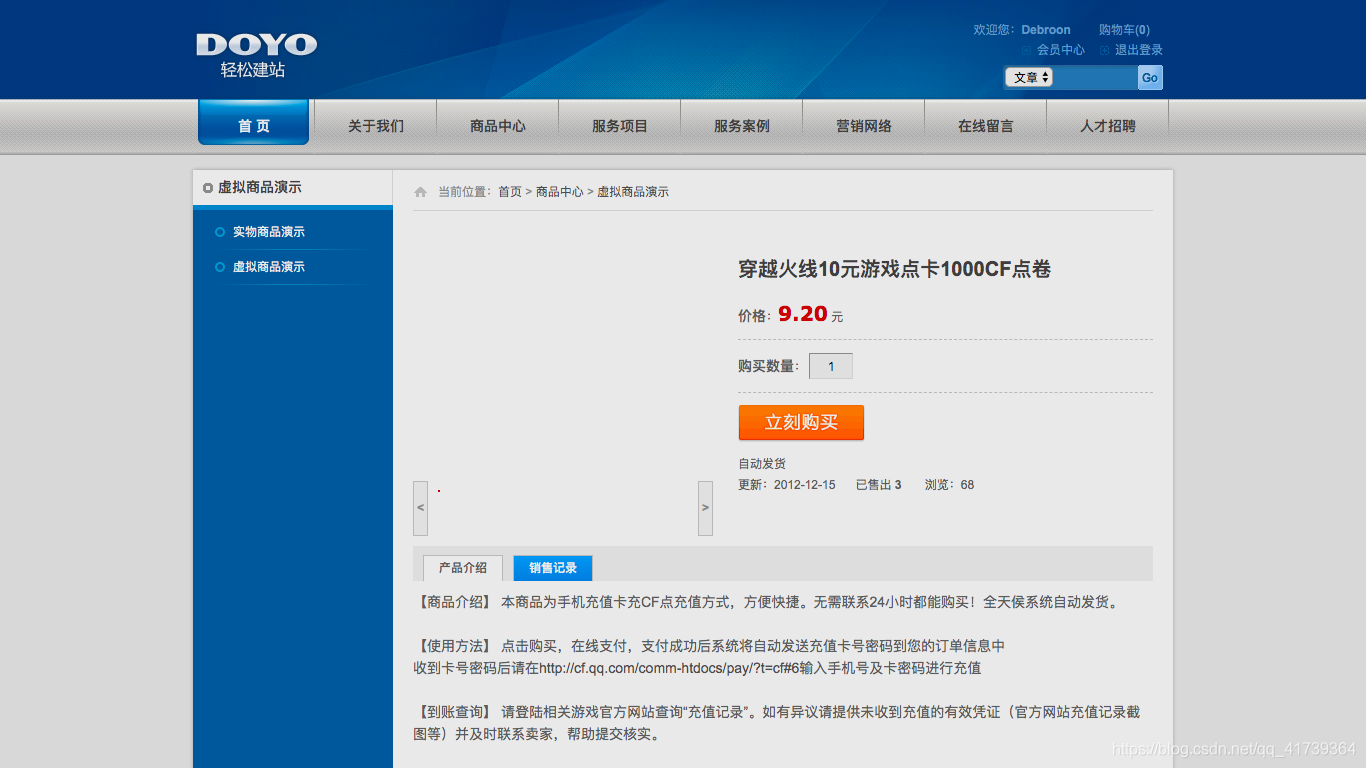Click the 浏览：68 view count

tap(949, 485)
